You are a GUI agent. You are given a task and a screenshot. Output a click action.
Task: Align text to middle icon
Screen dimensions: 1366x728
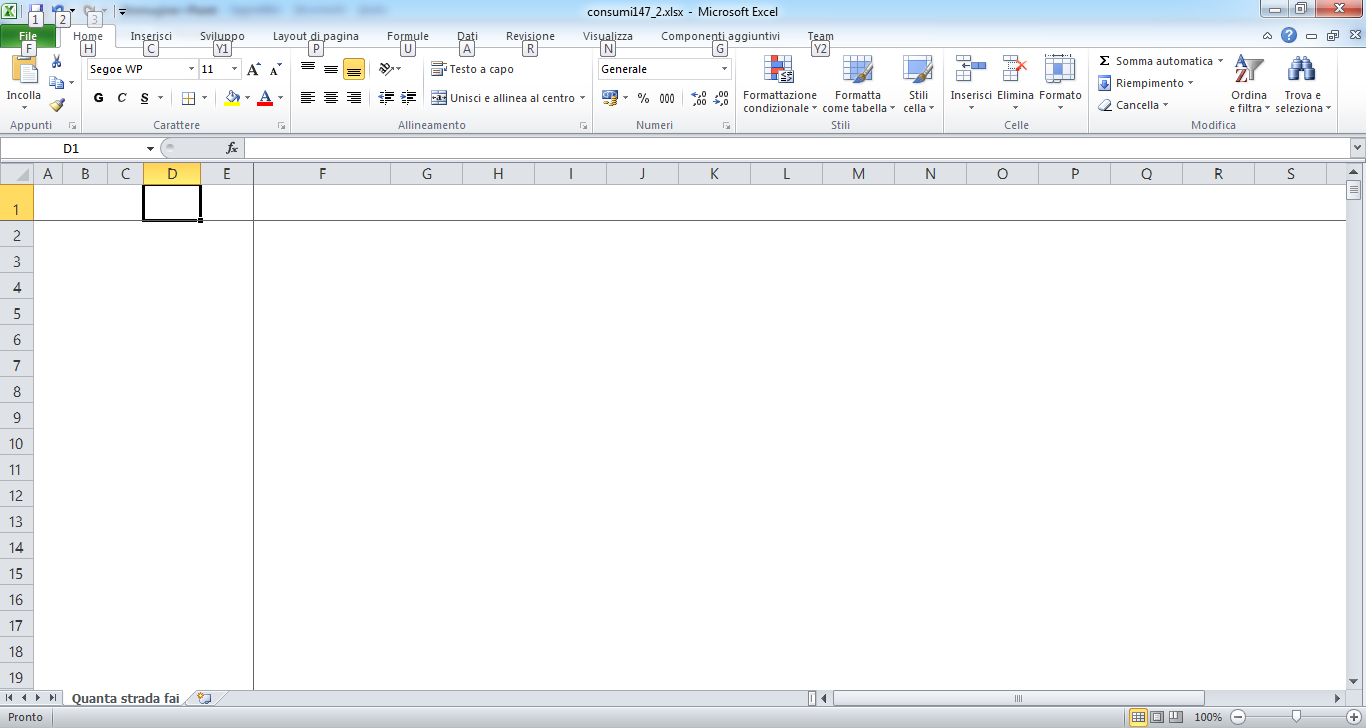331,69
